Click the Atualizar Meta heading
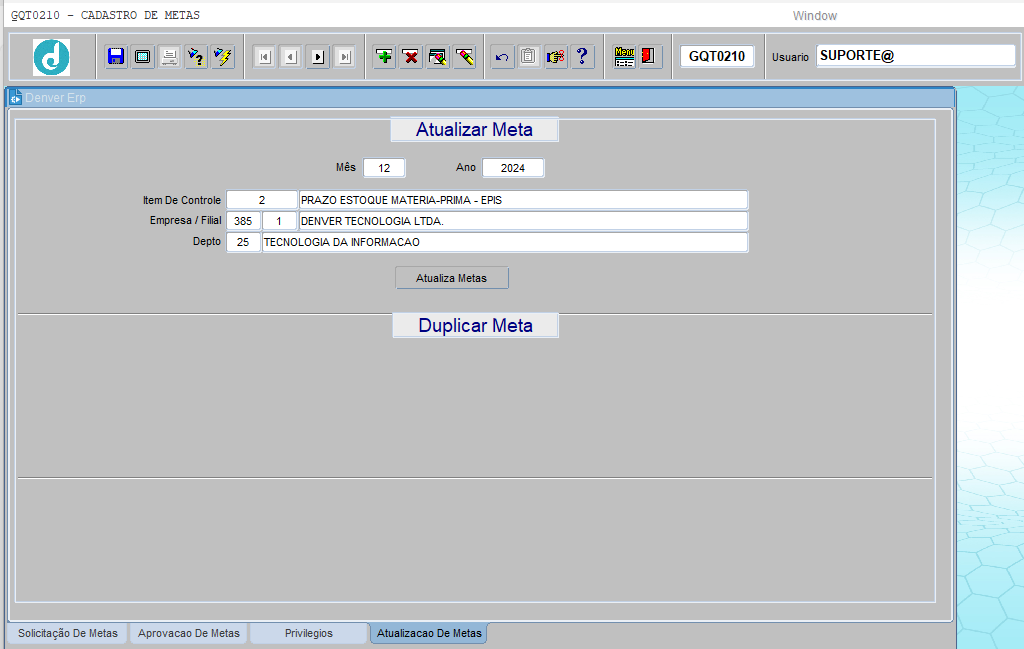Screen dimensions: 1024x649 pyautogui.click(x=474, y=129)
